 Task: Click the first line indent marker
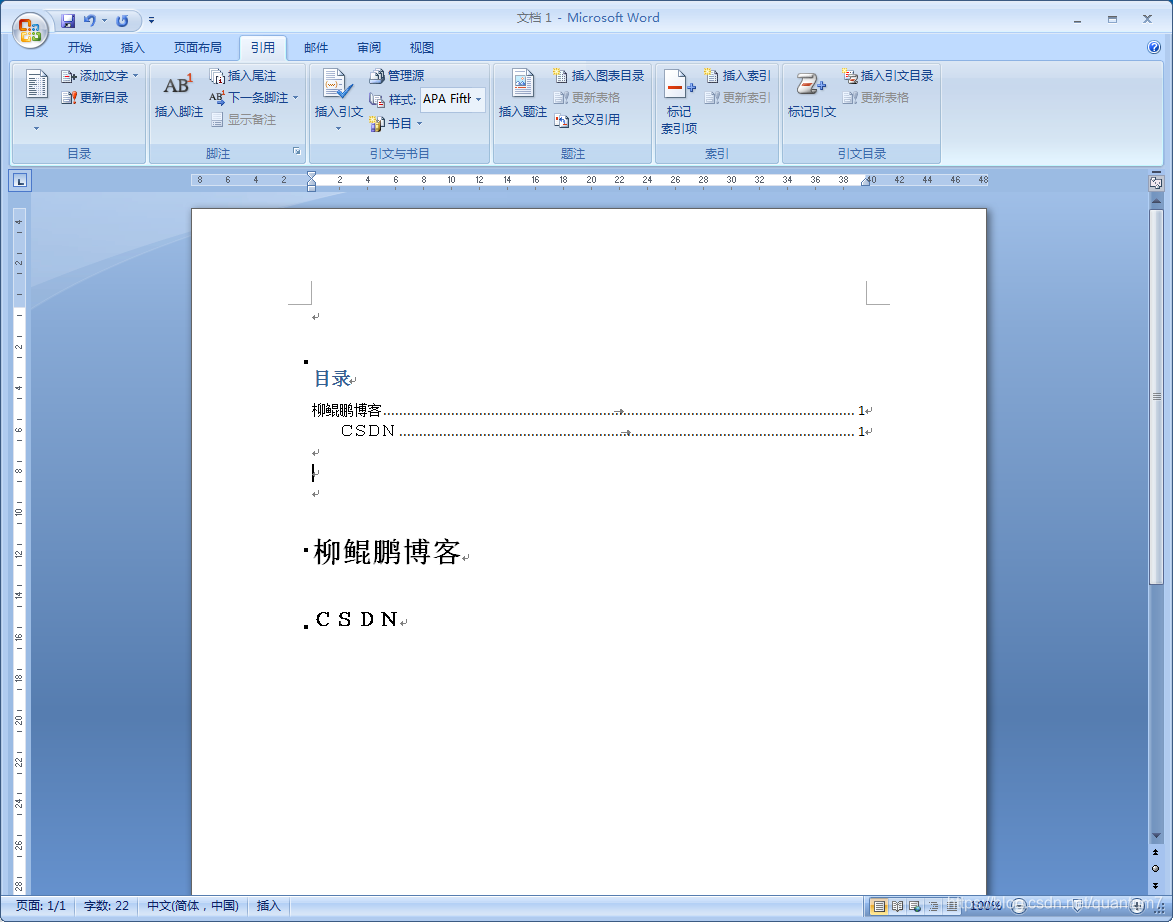311,174
